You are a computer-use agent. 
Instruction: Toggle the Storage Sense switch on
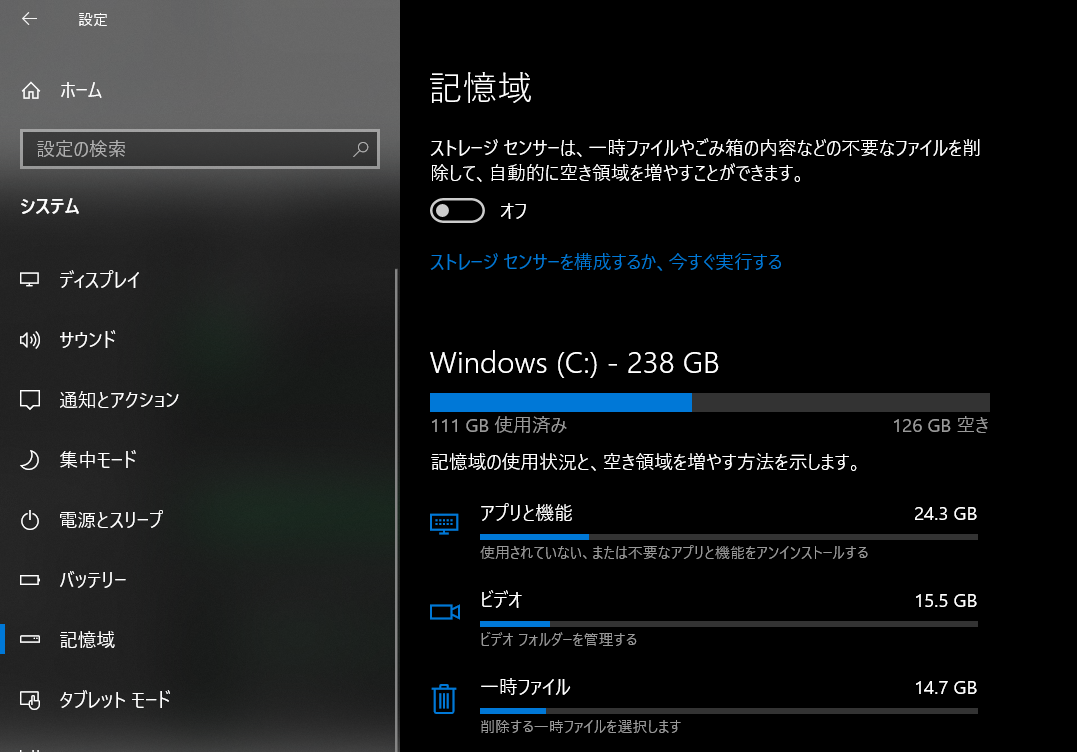(x=457, y=211)
